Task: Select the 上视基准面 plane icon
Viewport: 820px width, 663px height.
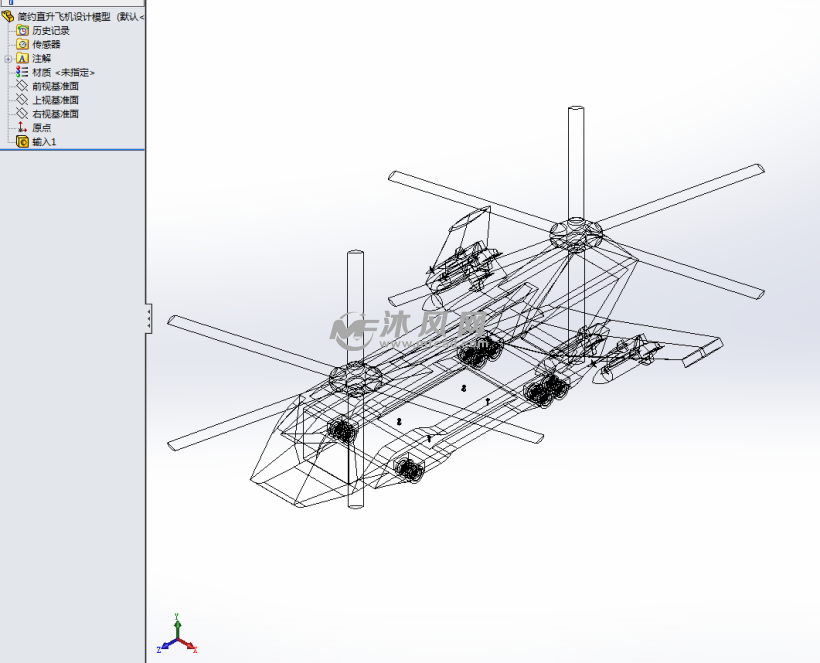Action: [x=22, y=99]
